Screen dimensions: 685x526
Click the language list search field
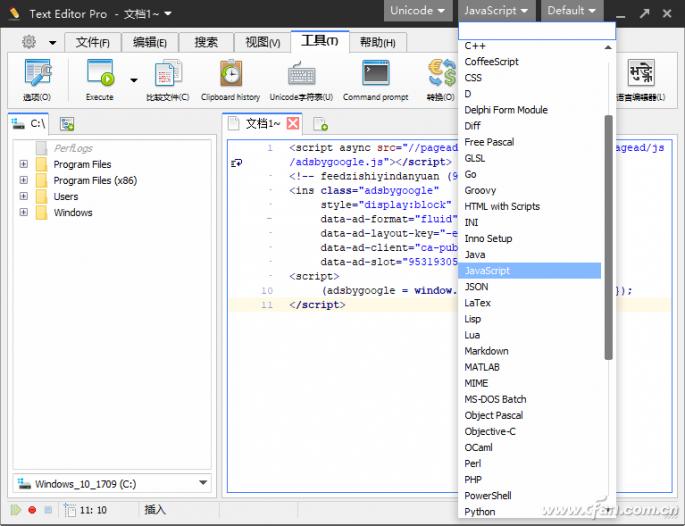point(536,31)
